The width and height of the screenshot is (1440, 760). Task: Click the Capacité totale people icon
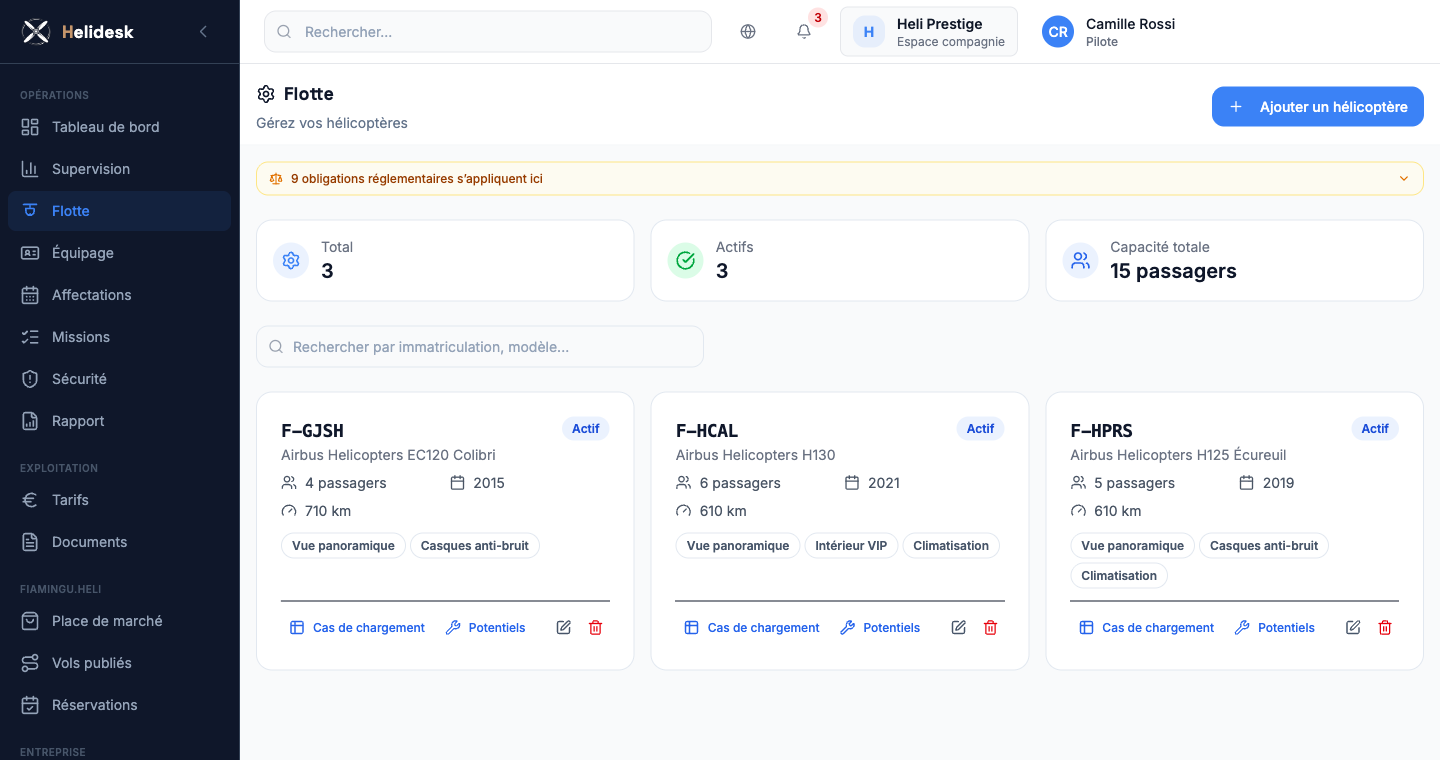tap(1080, 261)
